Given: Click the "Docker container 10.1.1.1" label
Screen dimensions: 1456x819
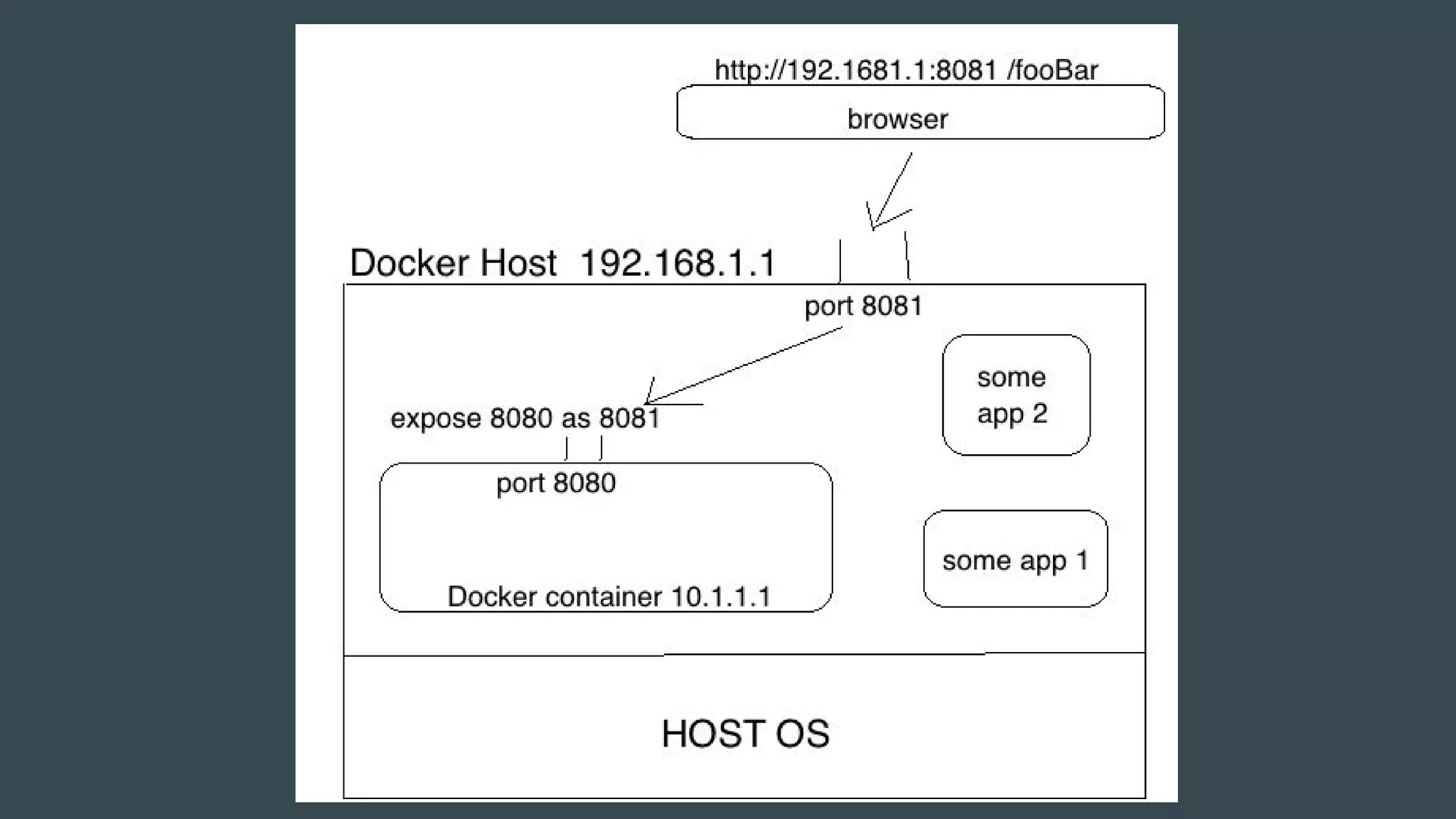Looking at the screenshot, I should coord(609,596).
